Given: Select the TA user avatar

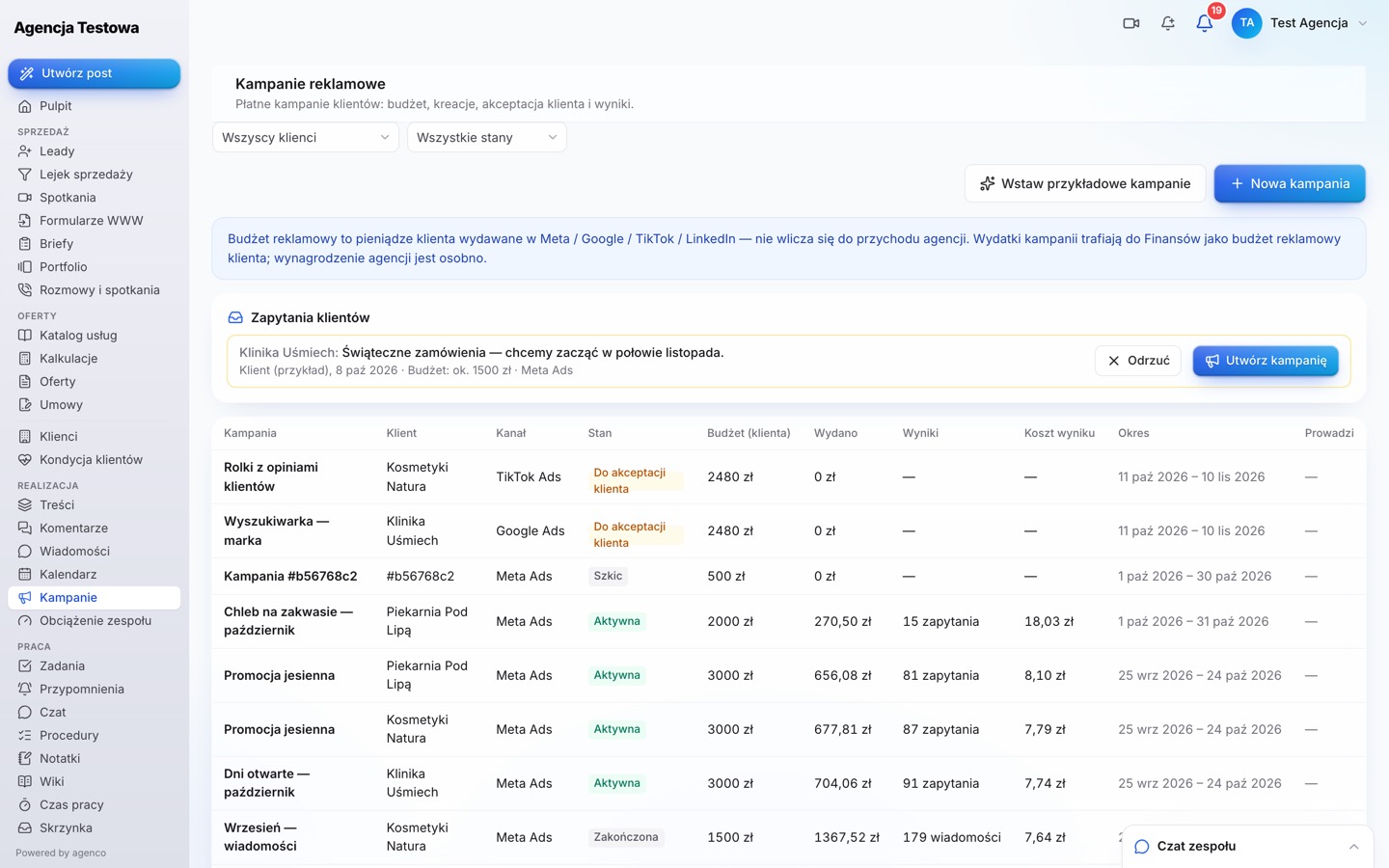Looking at the screenshot, I should click(x=1247, y=23).
